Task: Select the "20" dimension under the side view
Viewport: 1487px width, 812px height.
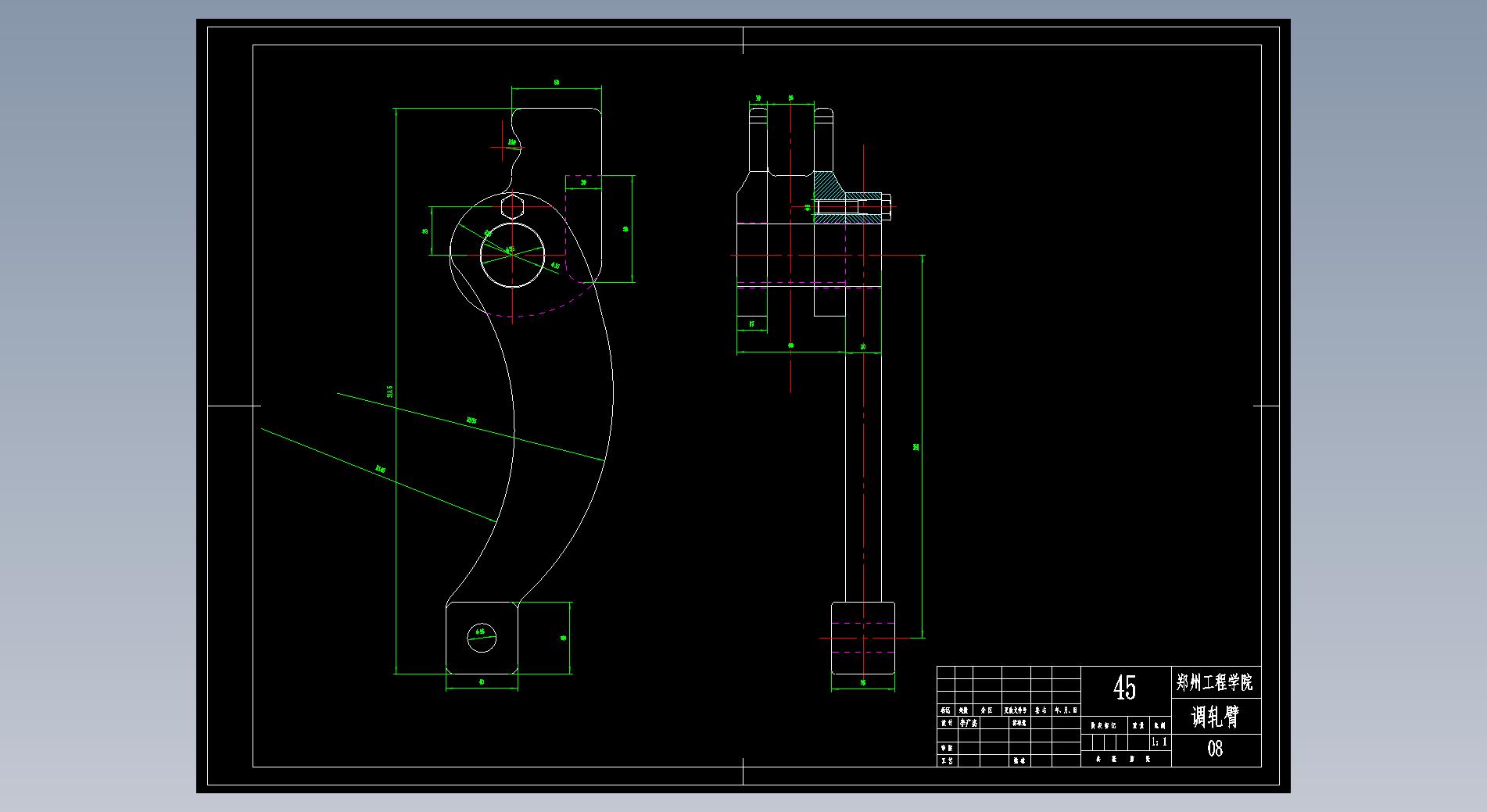Action: tap(863, 347)
